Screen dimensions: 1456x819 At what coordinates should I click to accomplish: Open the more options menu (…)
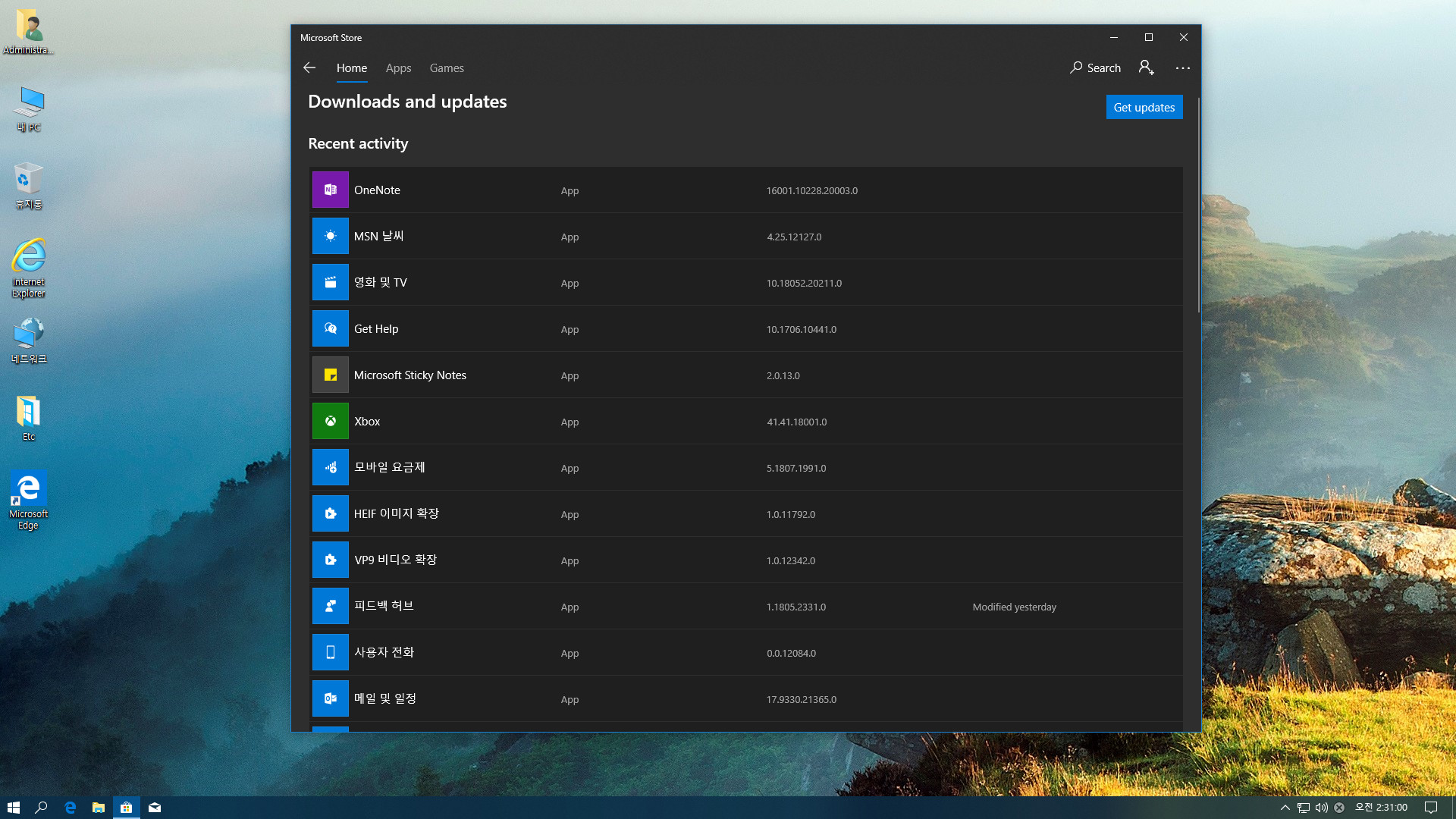coord(1182,67)
